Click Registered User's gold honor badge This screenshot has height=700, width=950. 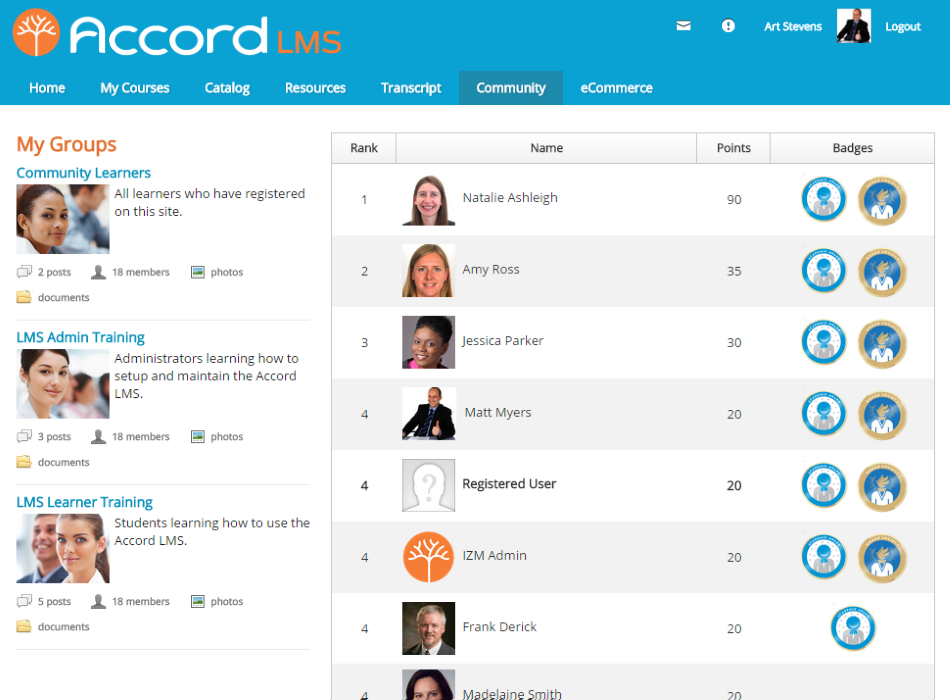click(x=882, y=487)
